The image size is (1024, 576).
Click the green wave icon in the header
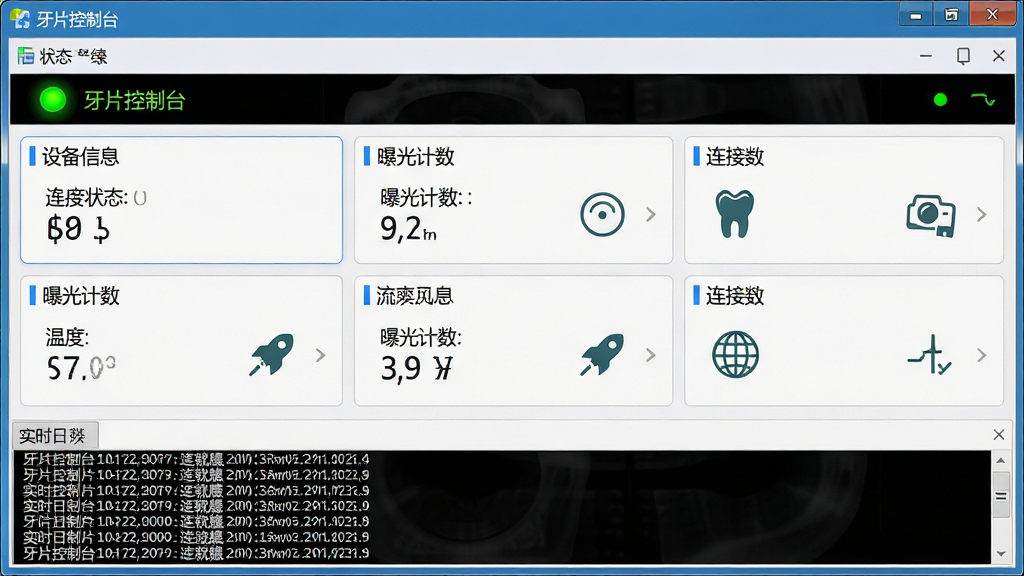coord(983,100)
